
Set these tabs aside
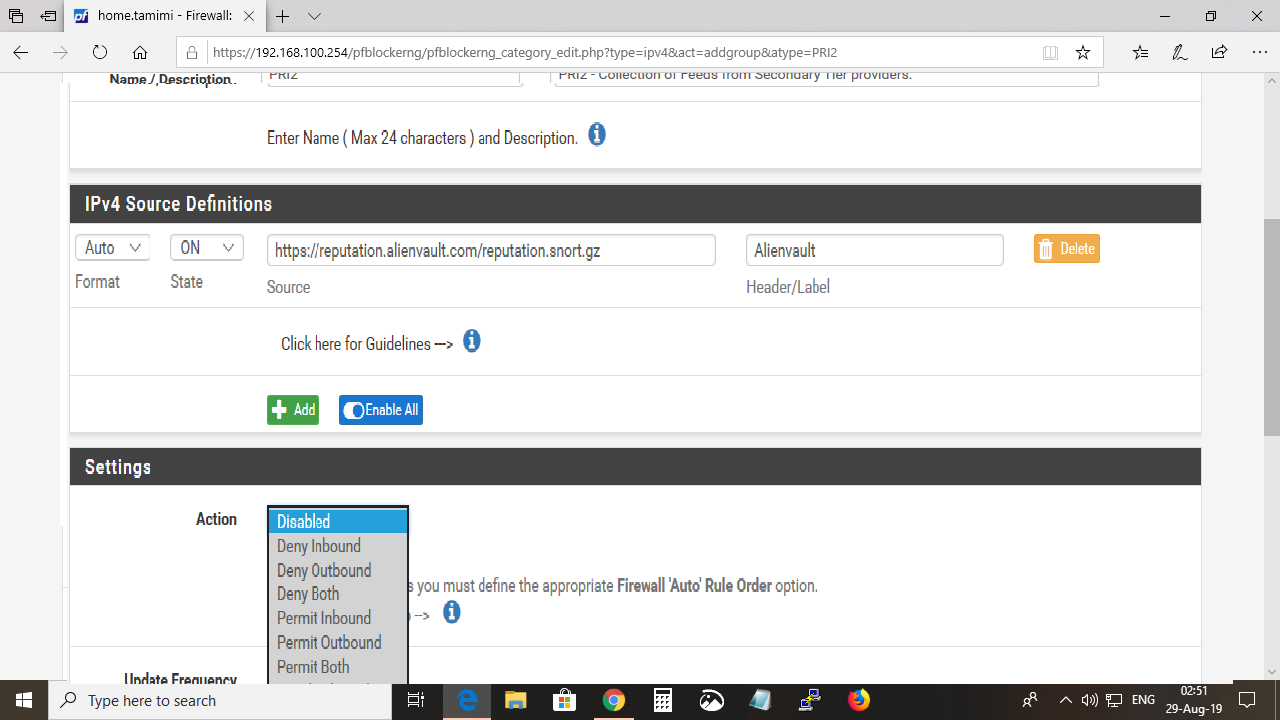(48, 17)
